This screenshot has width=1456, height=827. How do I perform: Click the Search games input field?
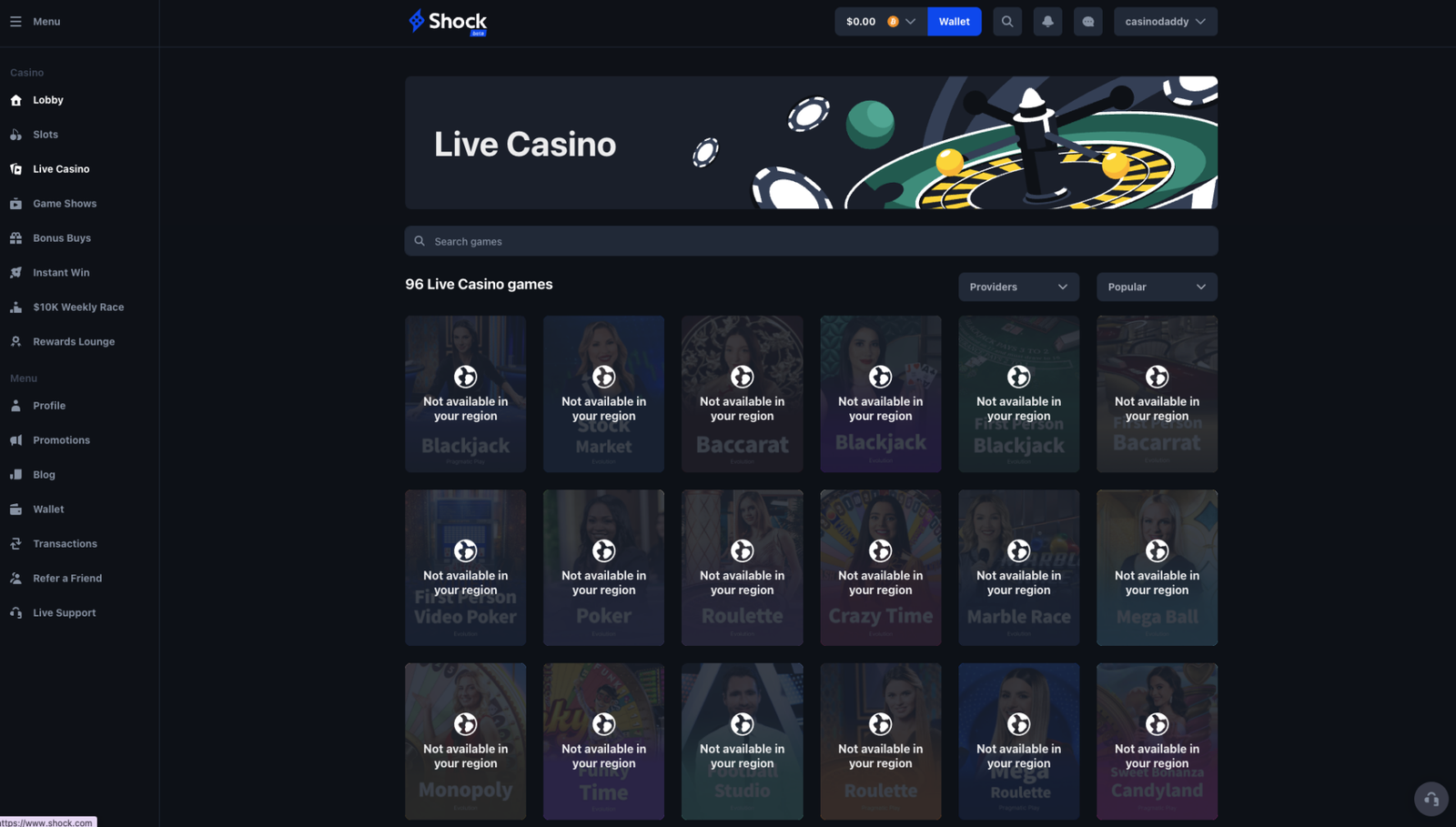point(811,241)
